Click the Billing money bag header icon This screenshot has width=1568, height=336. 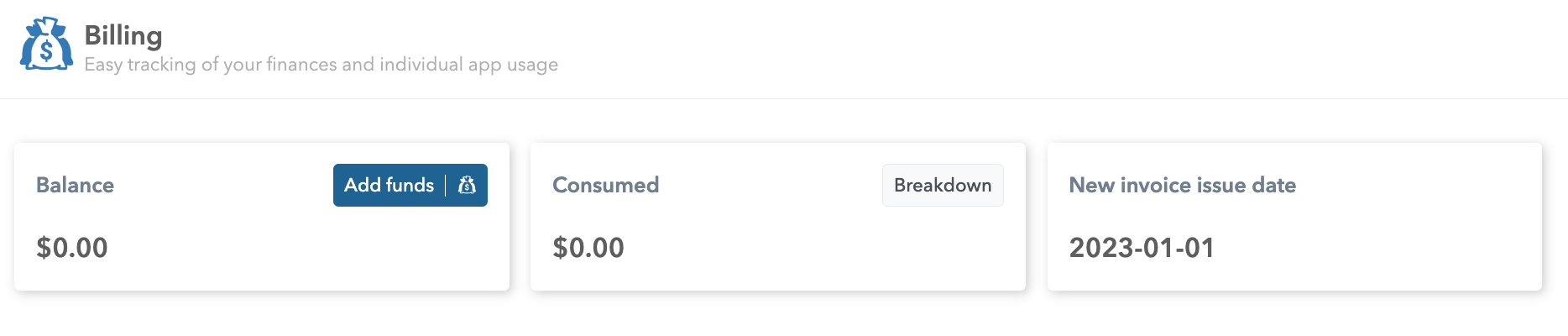coord(46,45)
